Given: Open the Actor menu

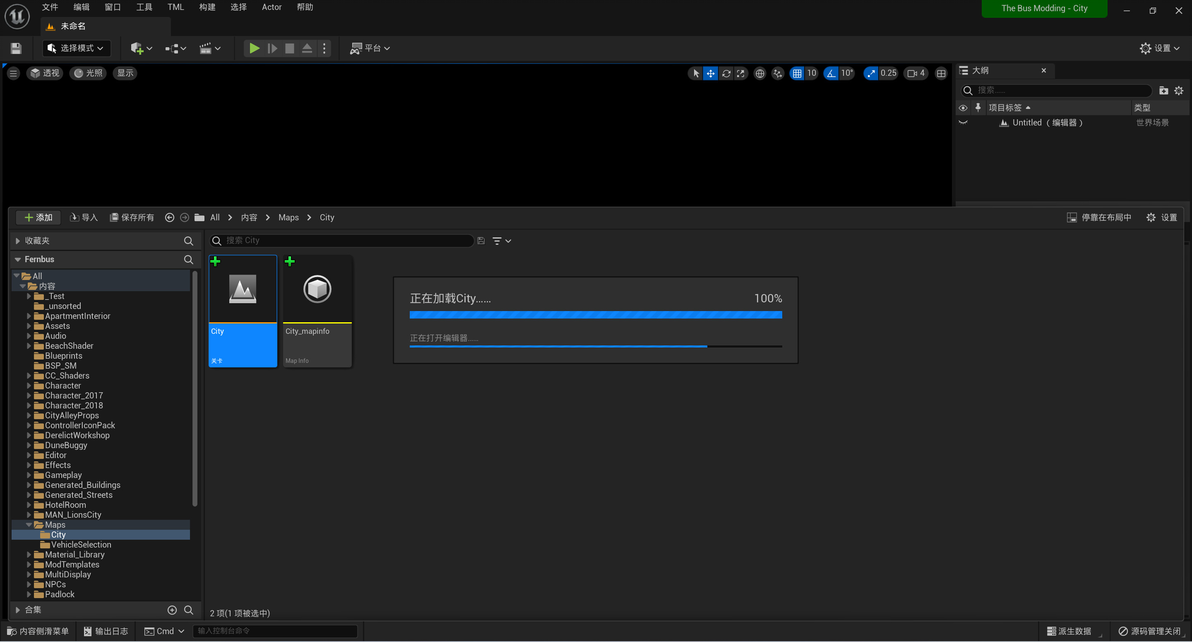Looking at the screenshot, I should coord(271,7).
